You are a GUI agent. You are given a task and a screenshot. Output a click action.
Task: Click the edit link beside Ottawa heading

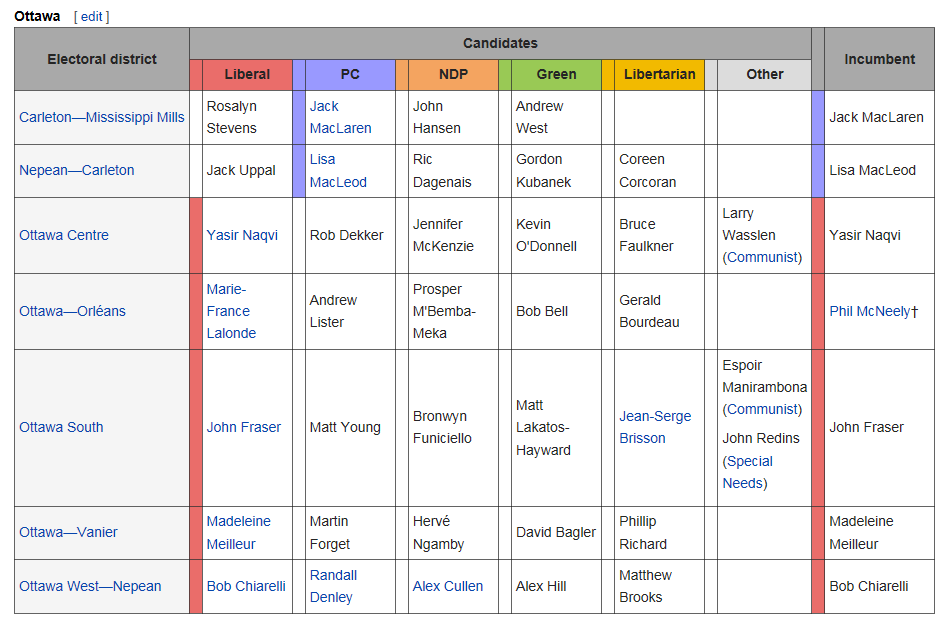tap(91, 16)
